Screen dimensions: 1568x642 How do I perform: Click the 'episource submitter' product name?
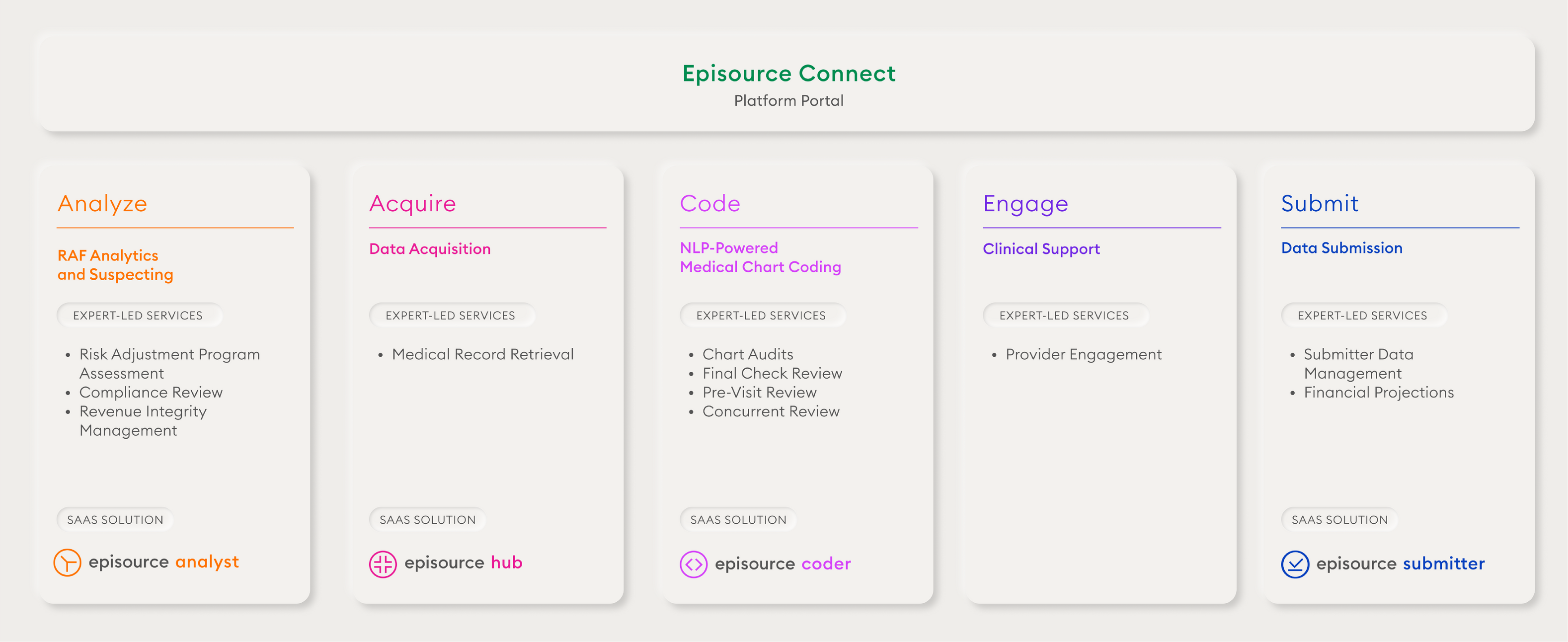pos(1401,563)
